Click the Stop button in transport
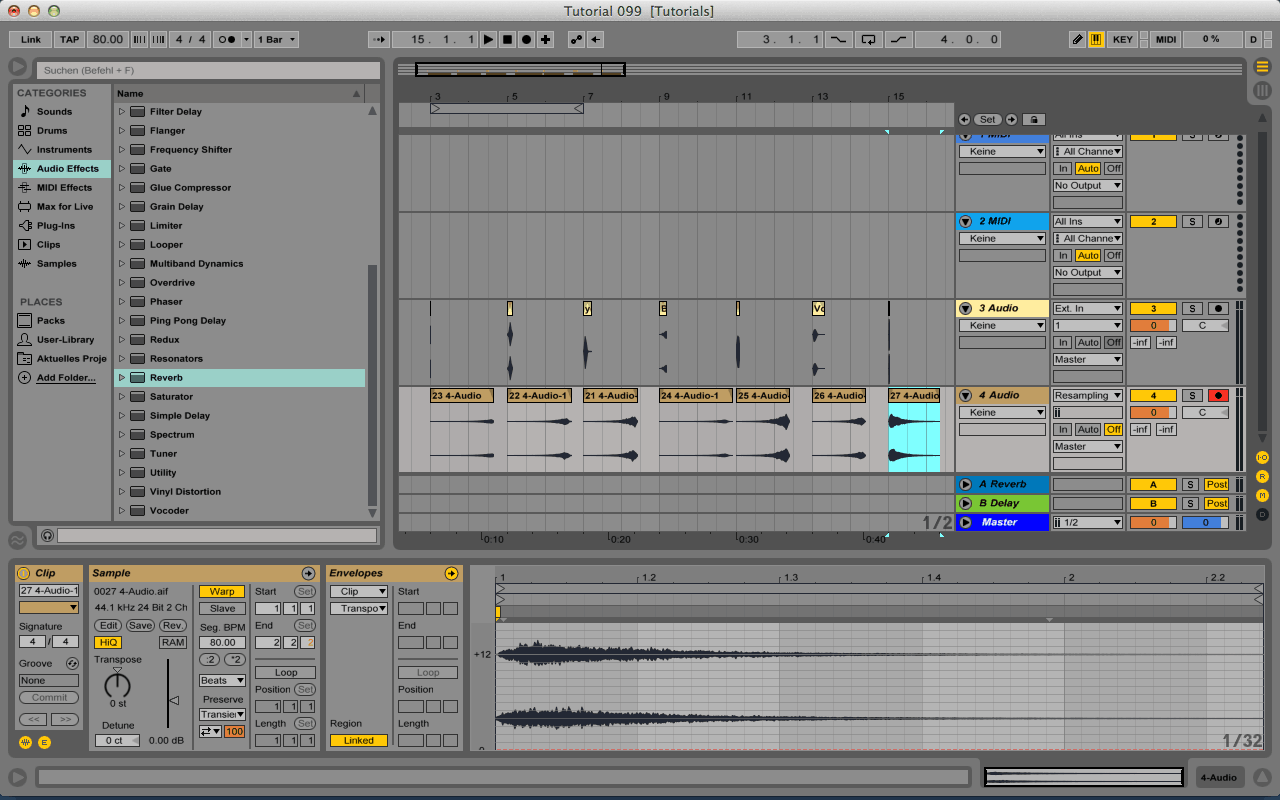The image size is (1280, 800). pos(507,40)
